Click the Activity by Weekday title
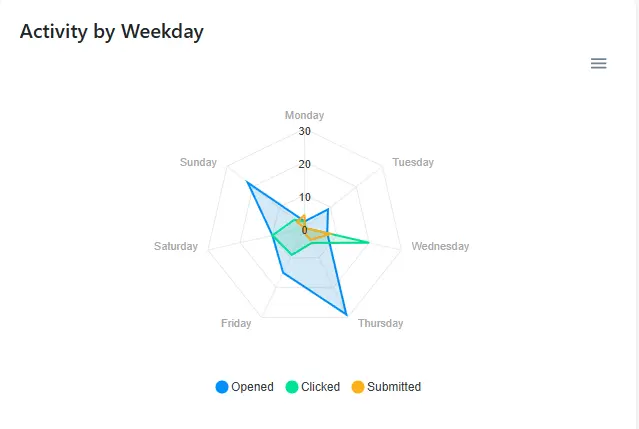The width and height of the screenshot is (639, 429). (x=112, y=32)
